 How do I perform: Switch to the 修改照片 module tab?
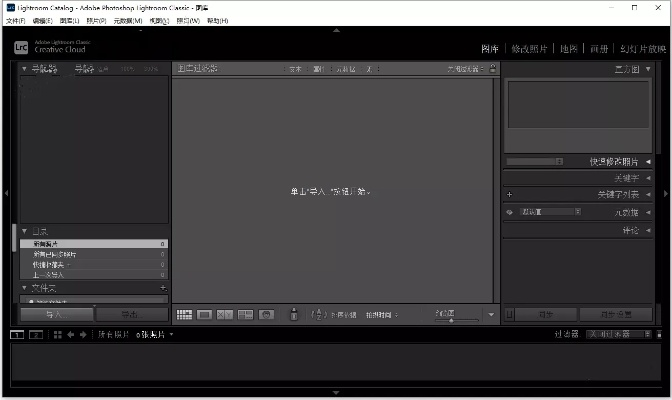[x=530, y=48]
